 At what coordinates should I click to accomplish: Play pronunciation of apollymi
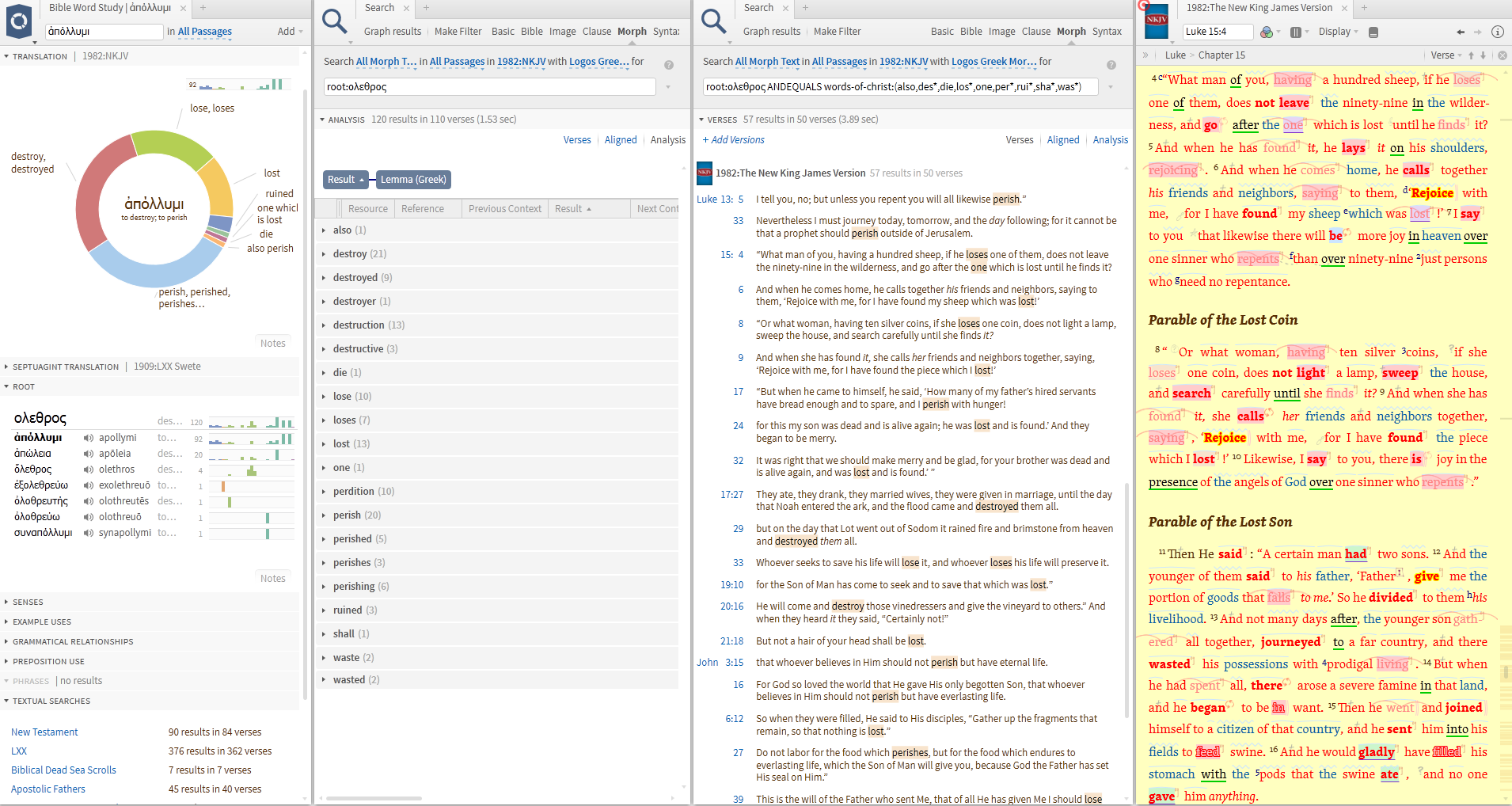(89, 438)
